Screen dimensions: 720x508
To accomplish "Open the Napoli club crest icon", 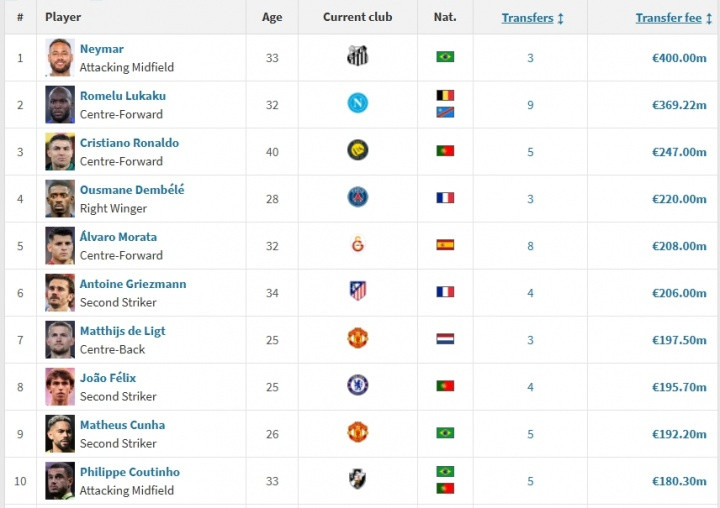I will click(x=357, y=103).
